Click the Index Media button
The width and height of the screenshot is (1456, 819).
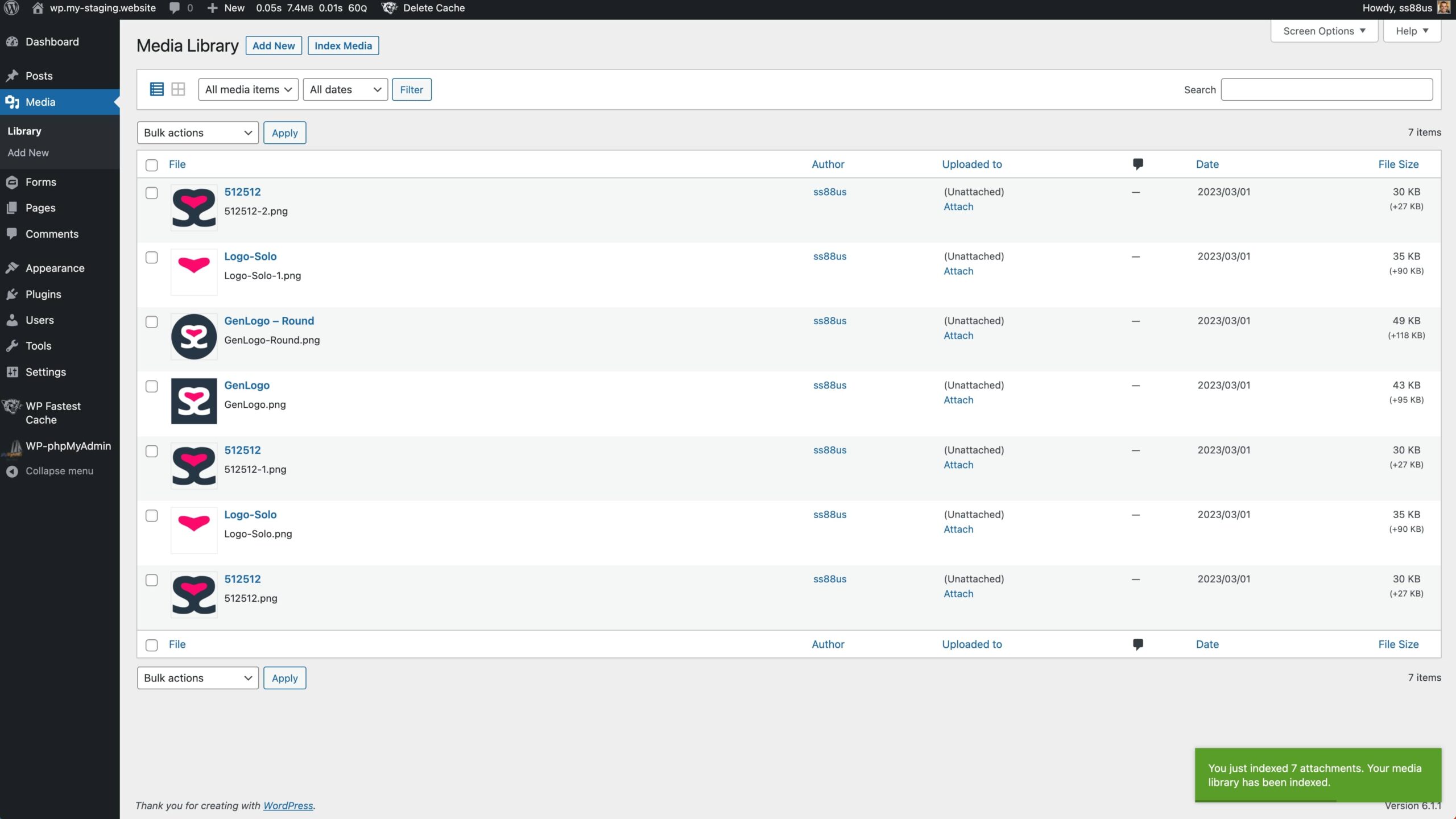point(343,45)
